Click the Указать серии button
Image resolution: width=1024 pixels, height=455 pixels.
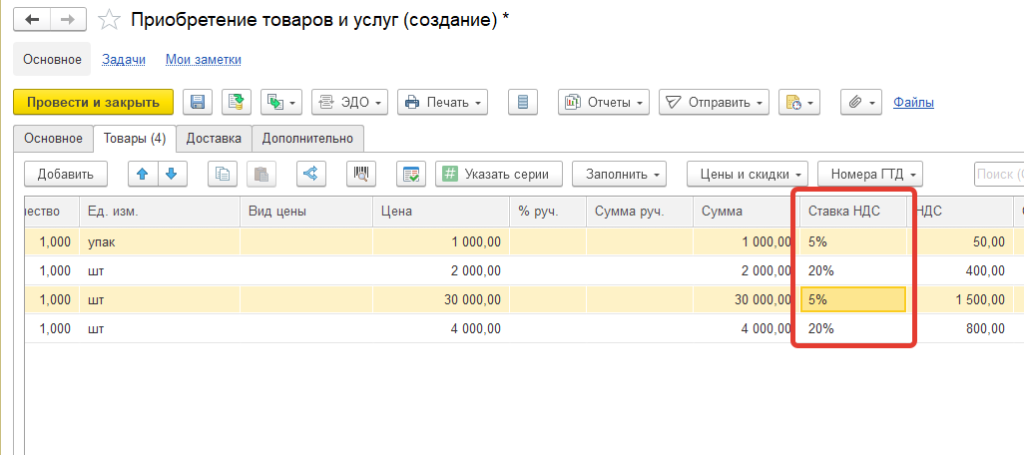500,174
